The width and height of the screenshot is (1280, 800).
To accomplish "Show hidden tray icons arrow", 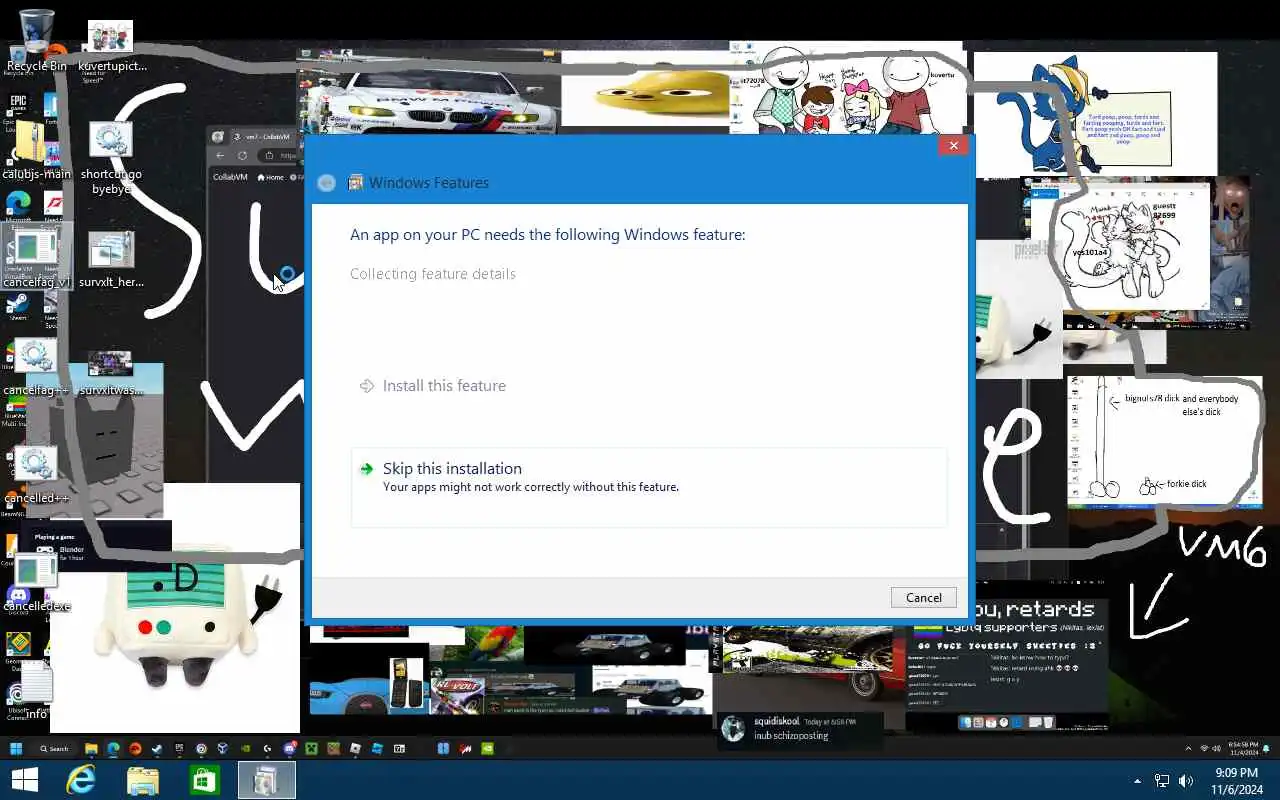I will coord(1137,781).
